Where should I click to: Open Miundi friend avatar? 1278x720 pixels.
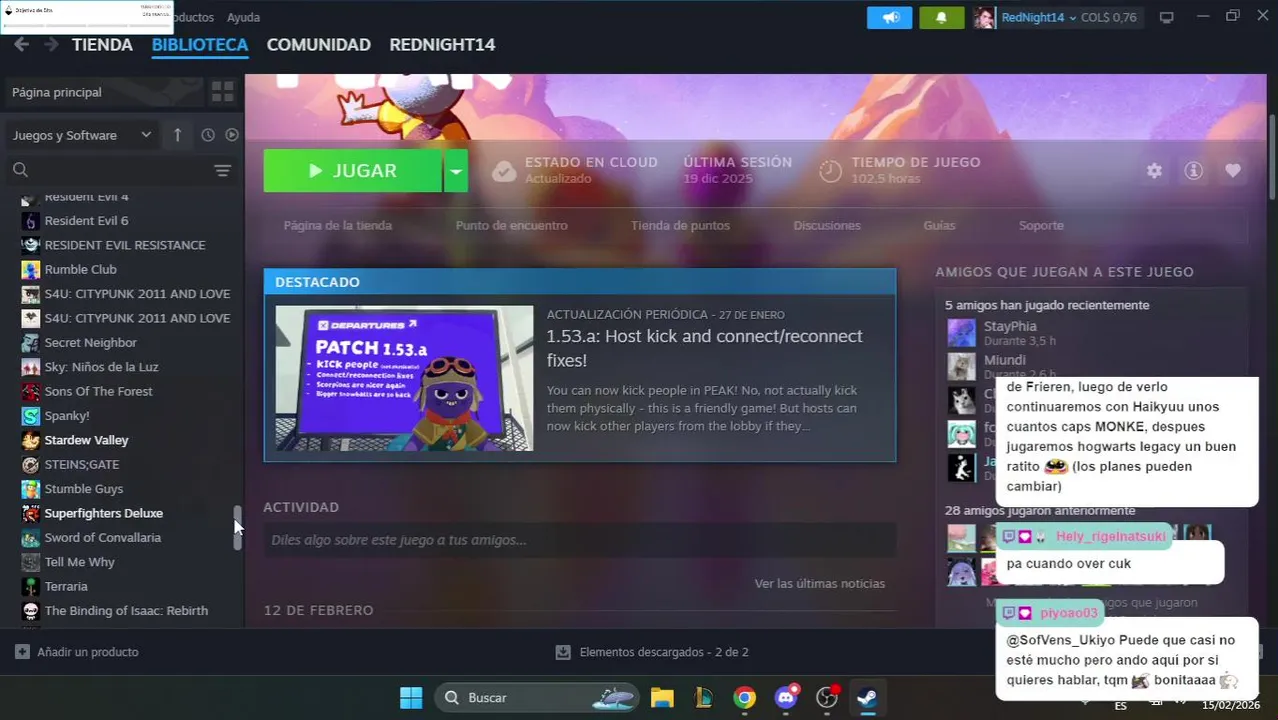click(x=961, y=367)
